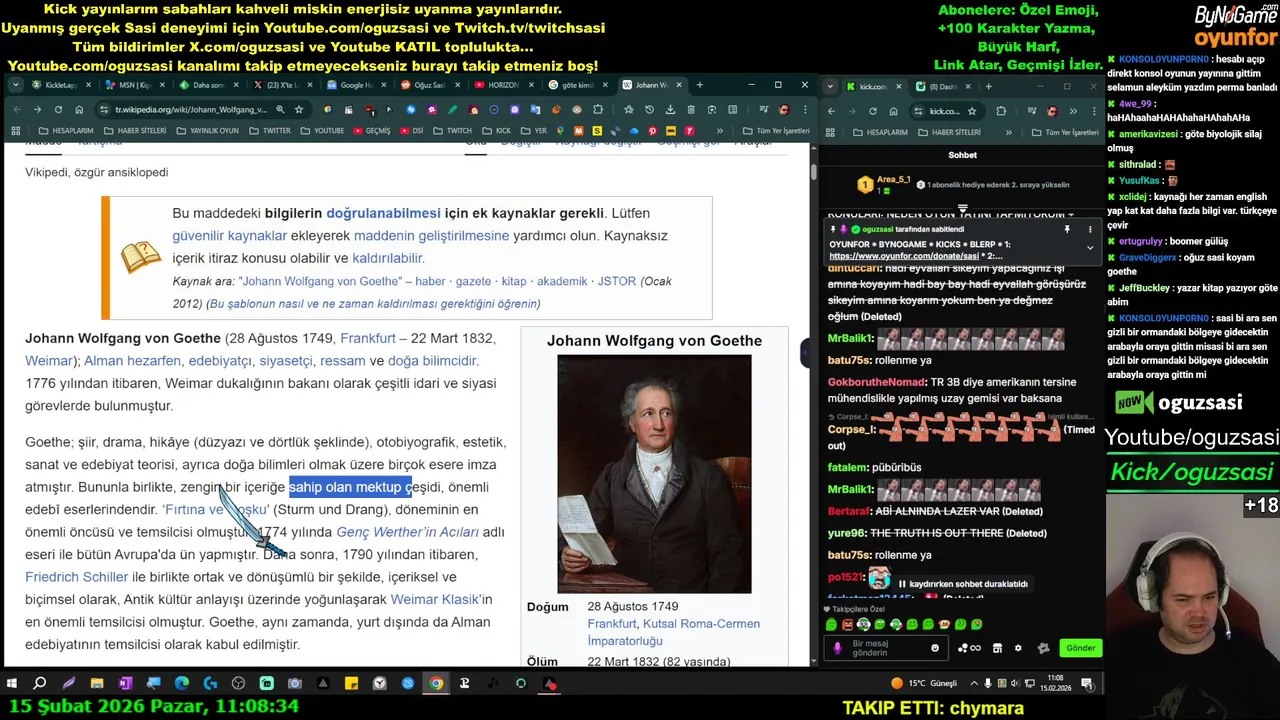Open Chrome from the Windows taskbar
The height and width of the screenshot is (720, 1280).
pos(436,684)
